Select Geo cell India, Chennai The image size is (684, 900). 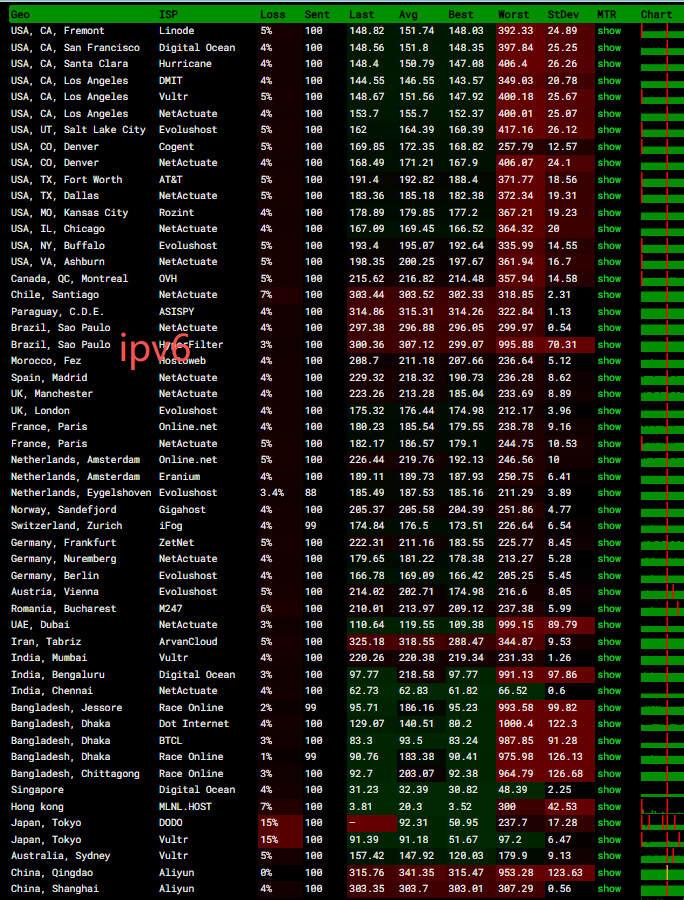[x=52, y=691]
